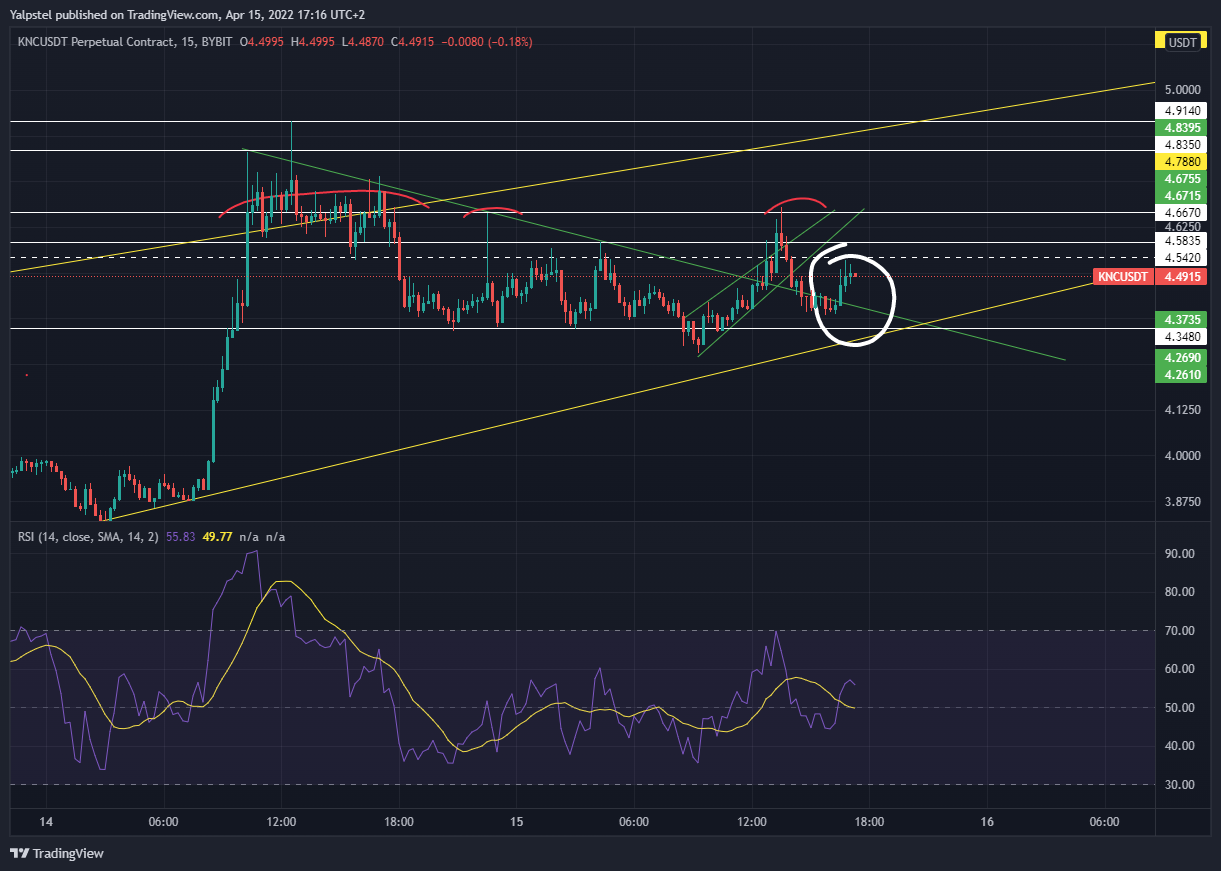Click the 4.8350 price level label
Image resolution: width=1221 pixels, height=871 pixels.
(x=1182, y=145)
